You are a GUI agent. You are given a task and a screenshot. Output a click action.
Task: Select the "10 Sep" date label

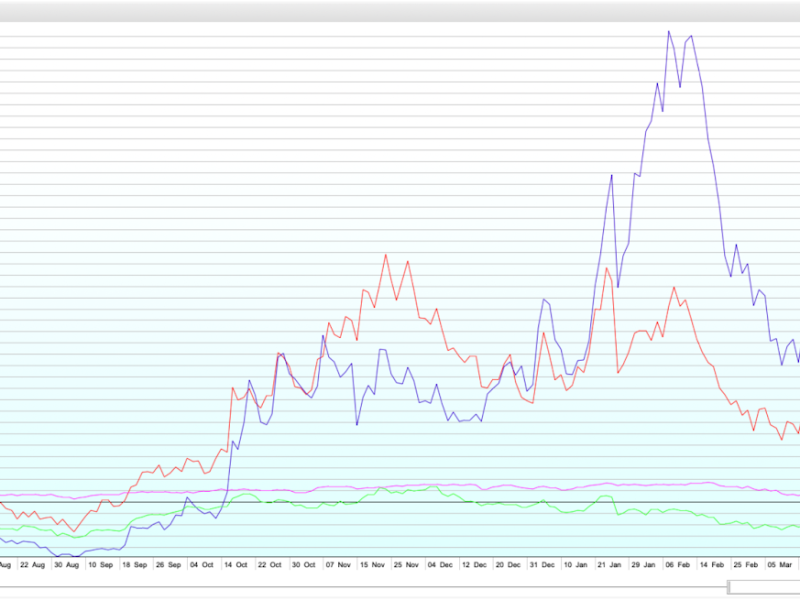101,565
